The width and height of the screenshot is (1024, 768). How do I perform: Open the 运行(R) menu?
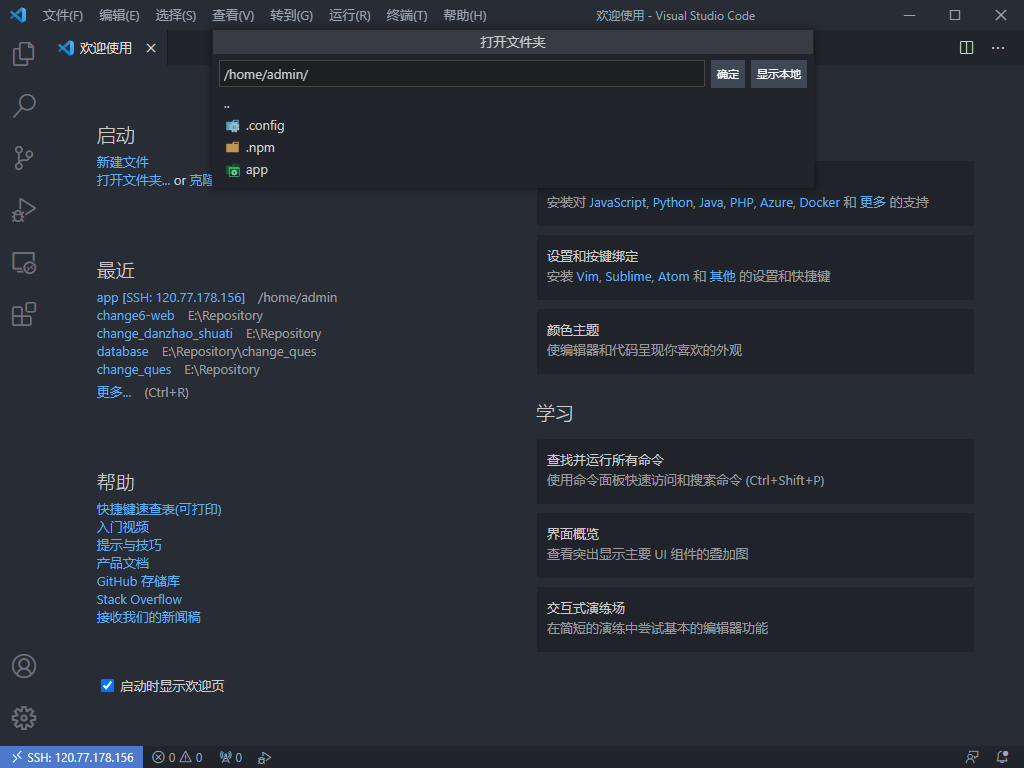click(x=349, y=16)
